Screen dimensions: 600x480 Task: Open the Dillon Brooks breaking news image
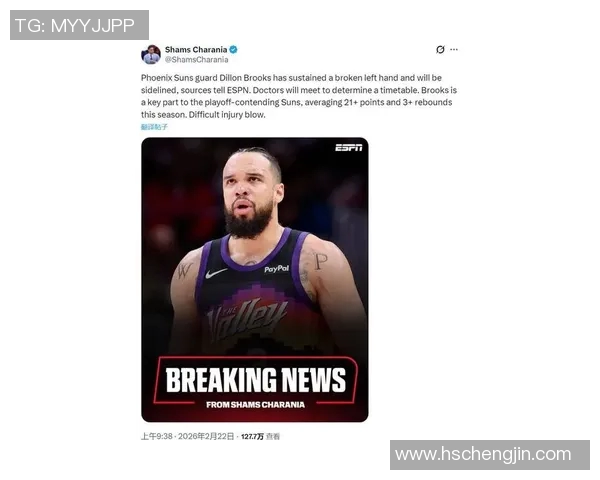pos(254,279)
